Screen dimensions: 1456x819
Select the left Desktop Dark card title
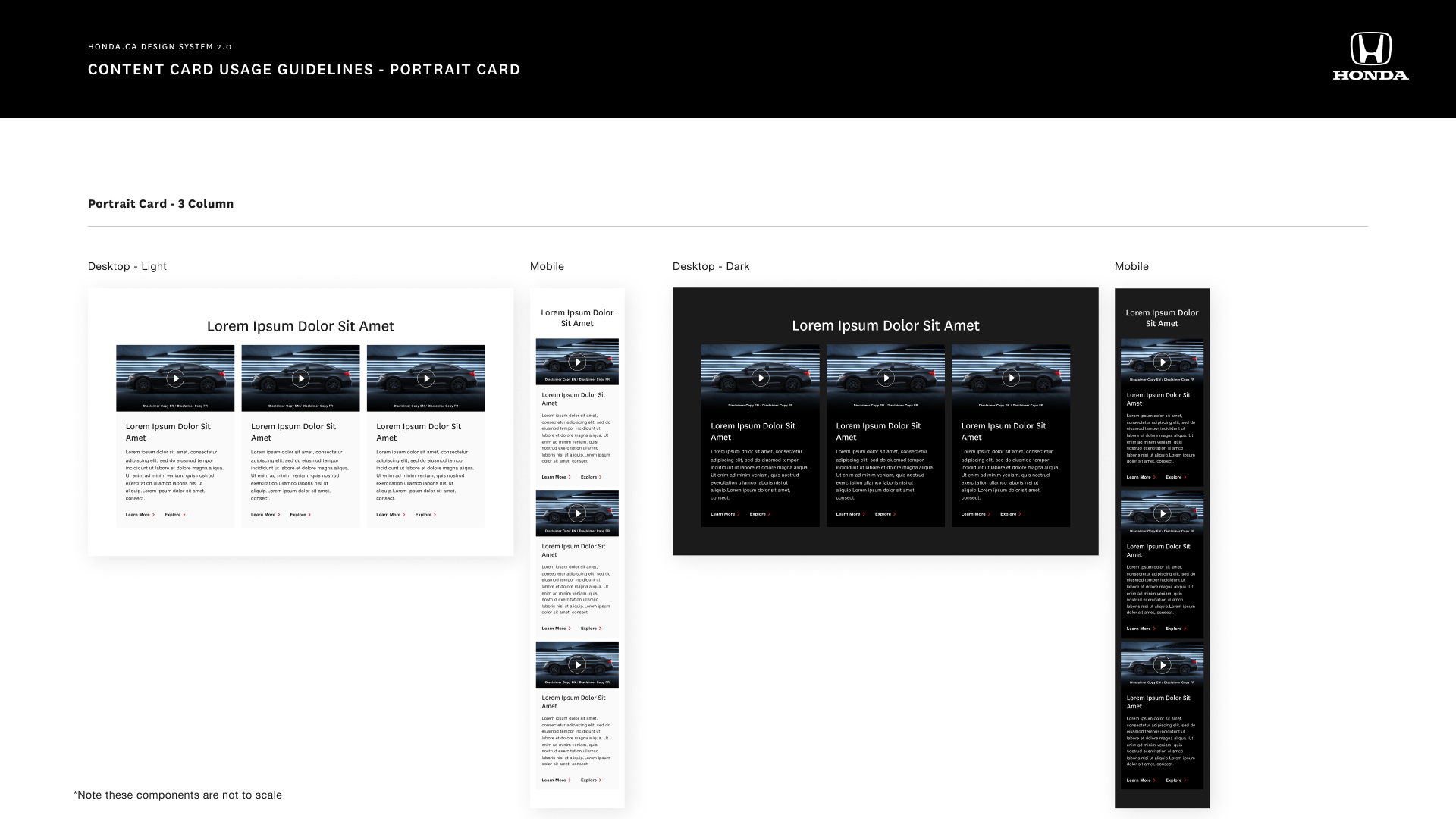753,431
